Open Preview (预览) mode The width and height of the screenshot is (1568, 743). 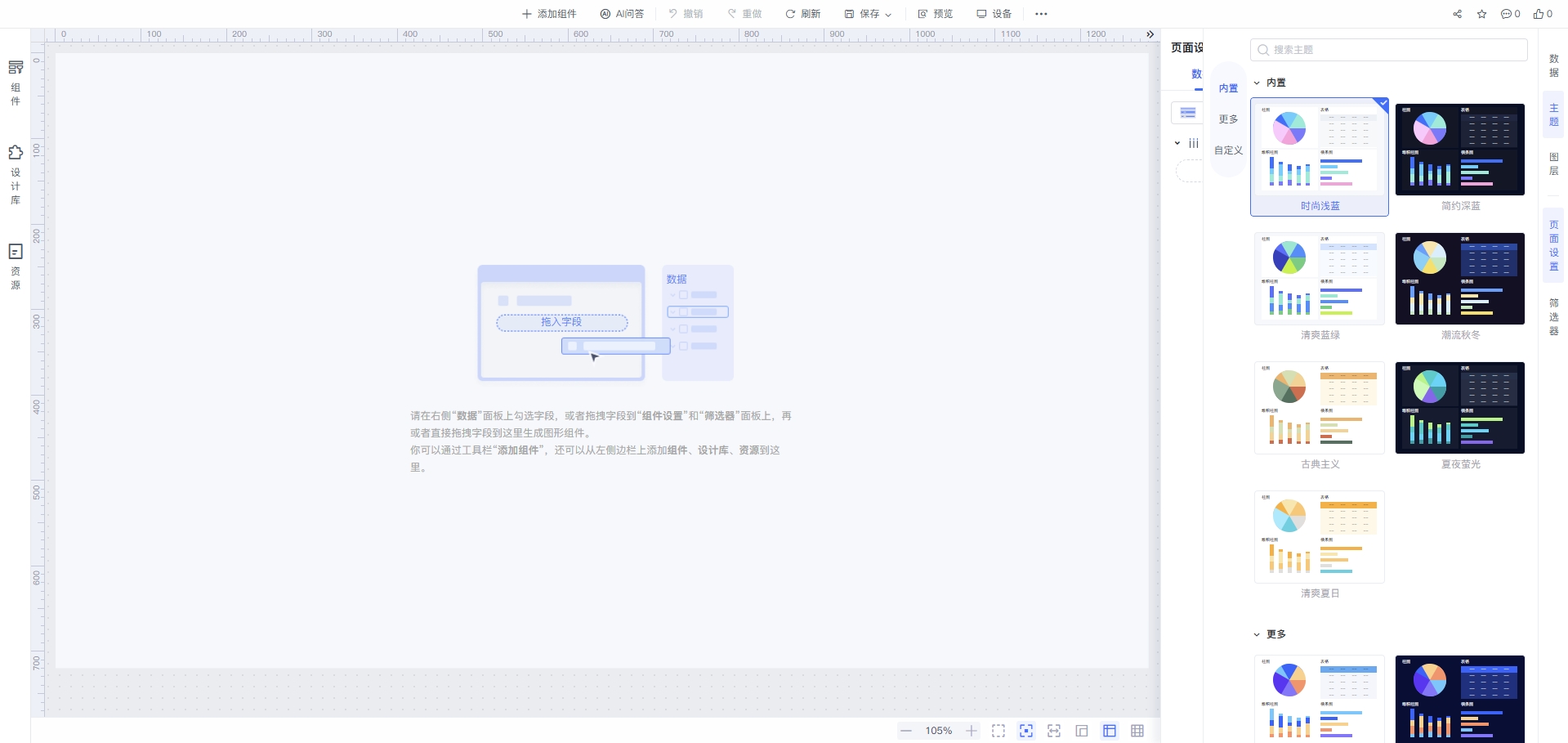click(936, 14)
